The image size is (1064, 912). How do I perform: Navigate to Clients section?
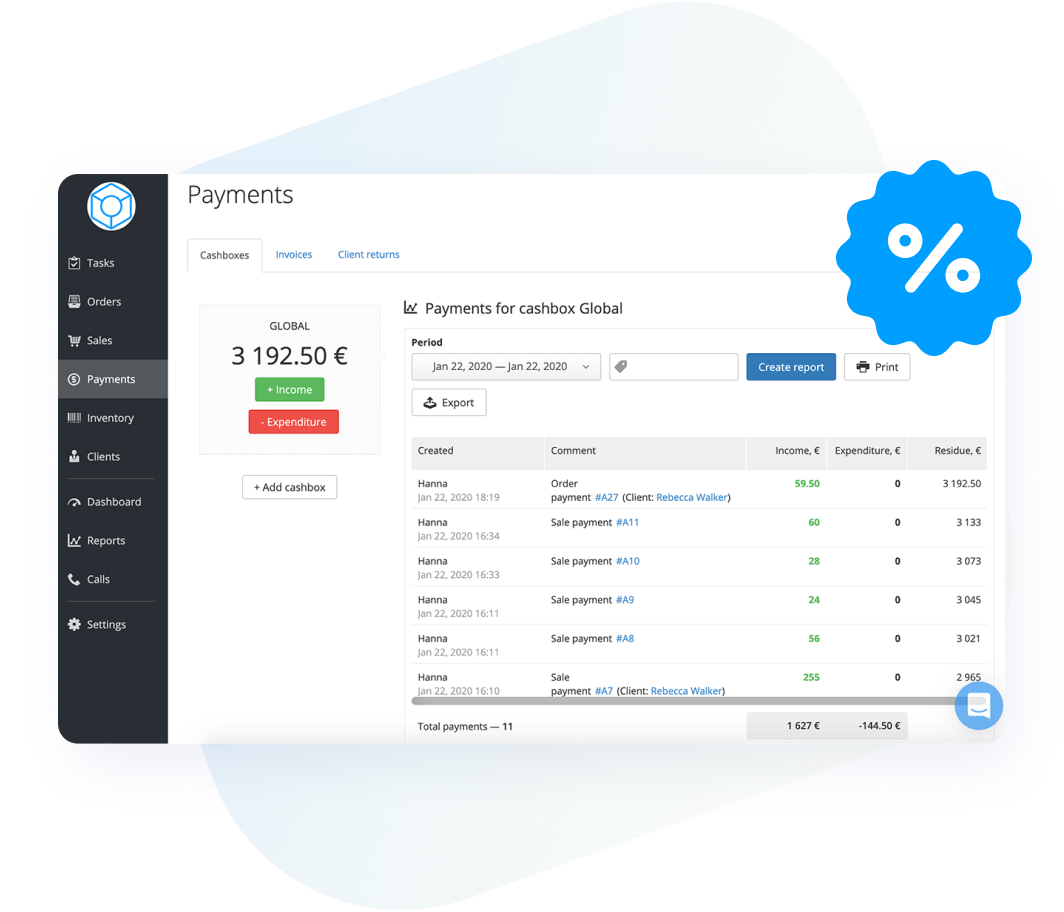click(x=103, y=457)
